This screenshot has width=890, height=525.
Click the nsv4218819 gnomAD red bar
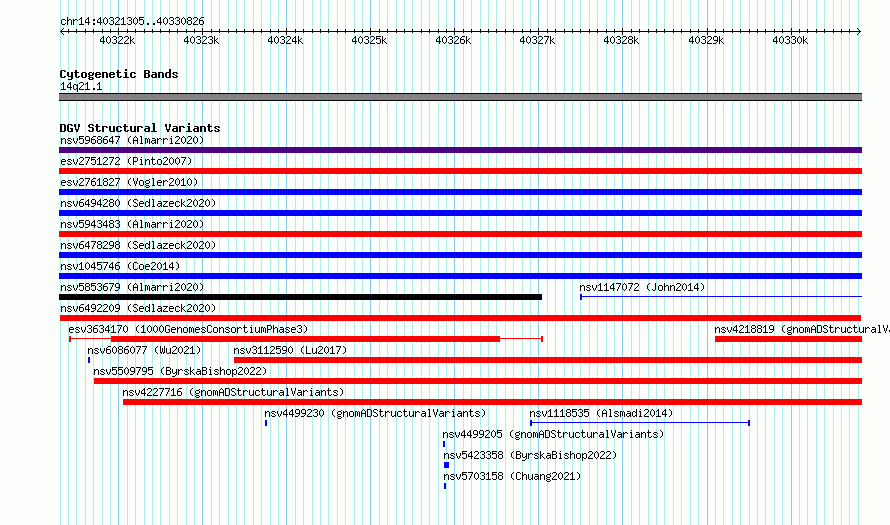pos(788,339)
